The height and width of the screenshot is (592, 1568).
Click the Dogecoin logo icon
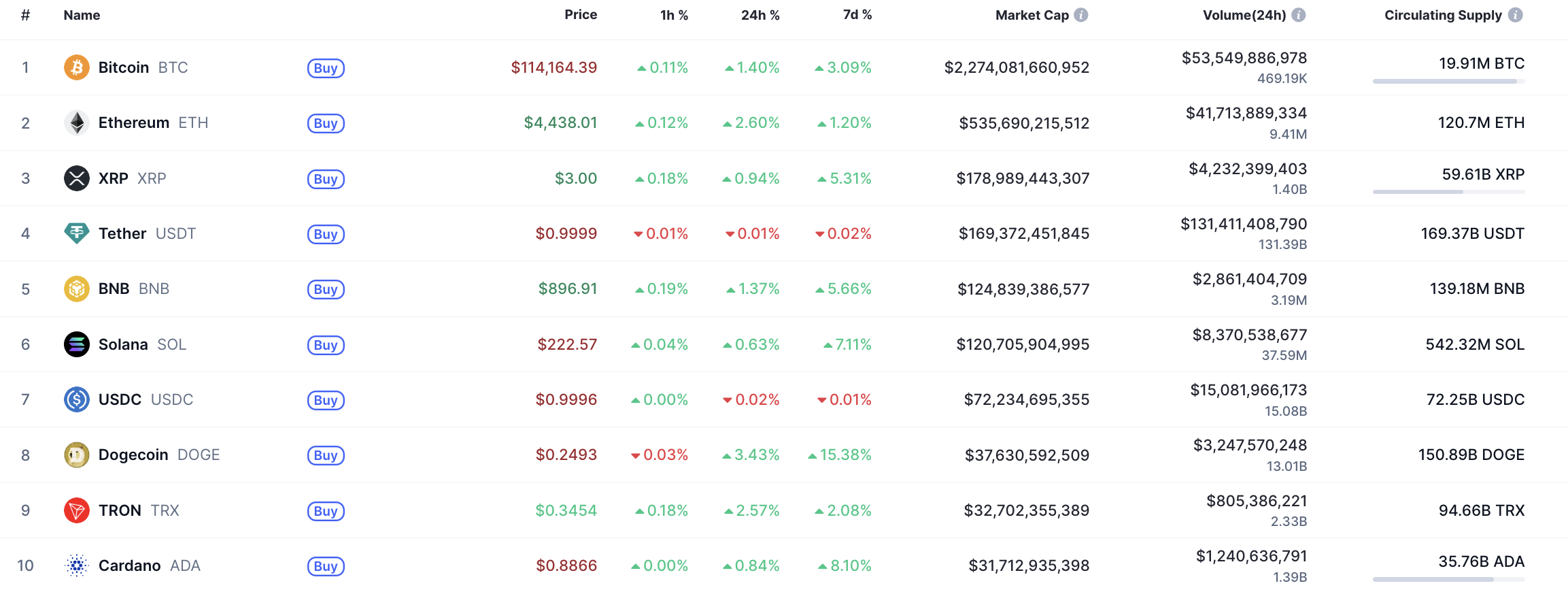77,455
